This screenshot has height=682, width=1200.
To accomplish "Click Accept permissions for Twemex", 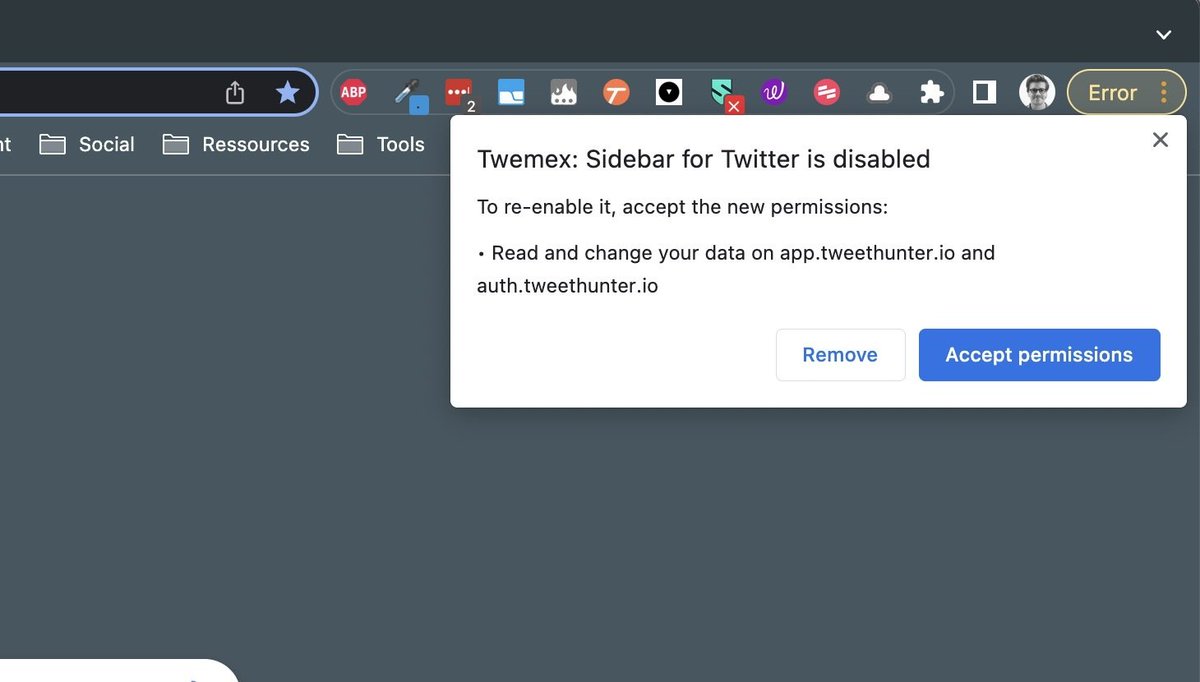I will [1039, 355].
